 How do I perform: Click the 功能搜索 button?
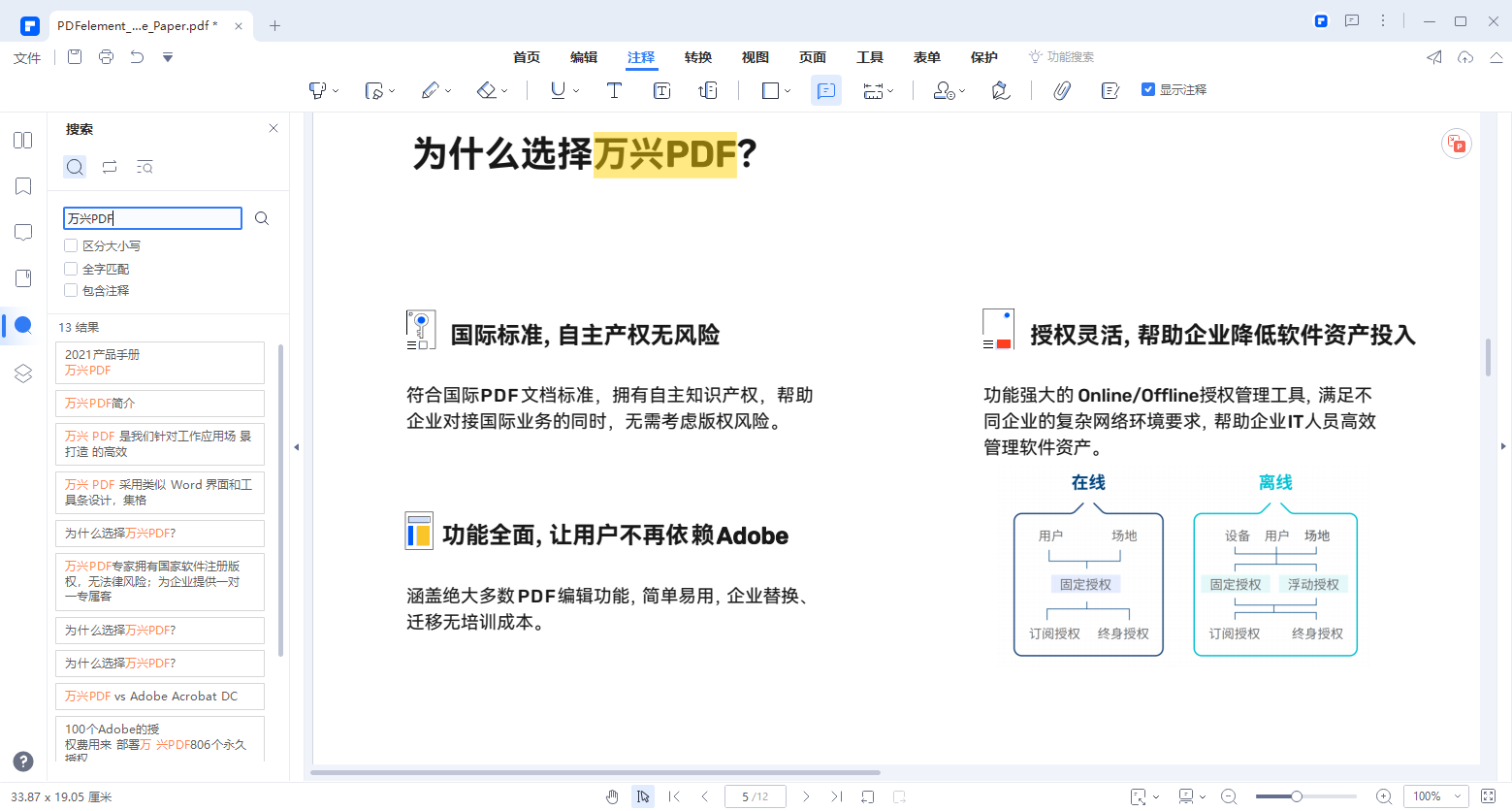pyautogui.click(x=1061, y=56)
